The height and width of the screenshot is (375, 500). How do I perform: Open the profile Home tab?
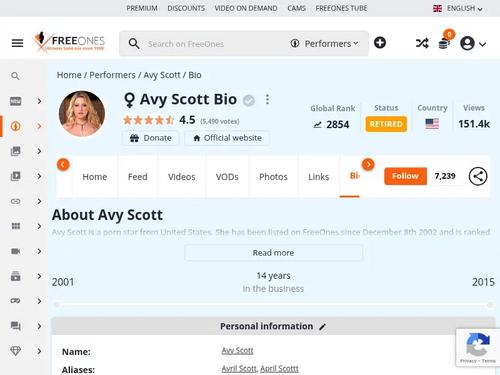point(95,177)
